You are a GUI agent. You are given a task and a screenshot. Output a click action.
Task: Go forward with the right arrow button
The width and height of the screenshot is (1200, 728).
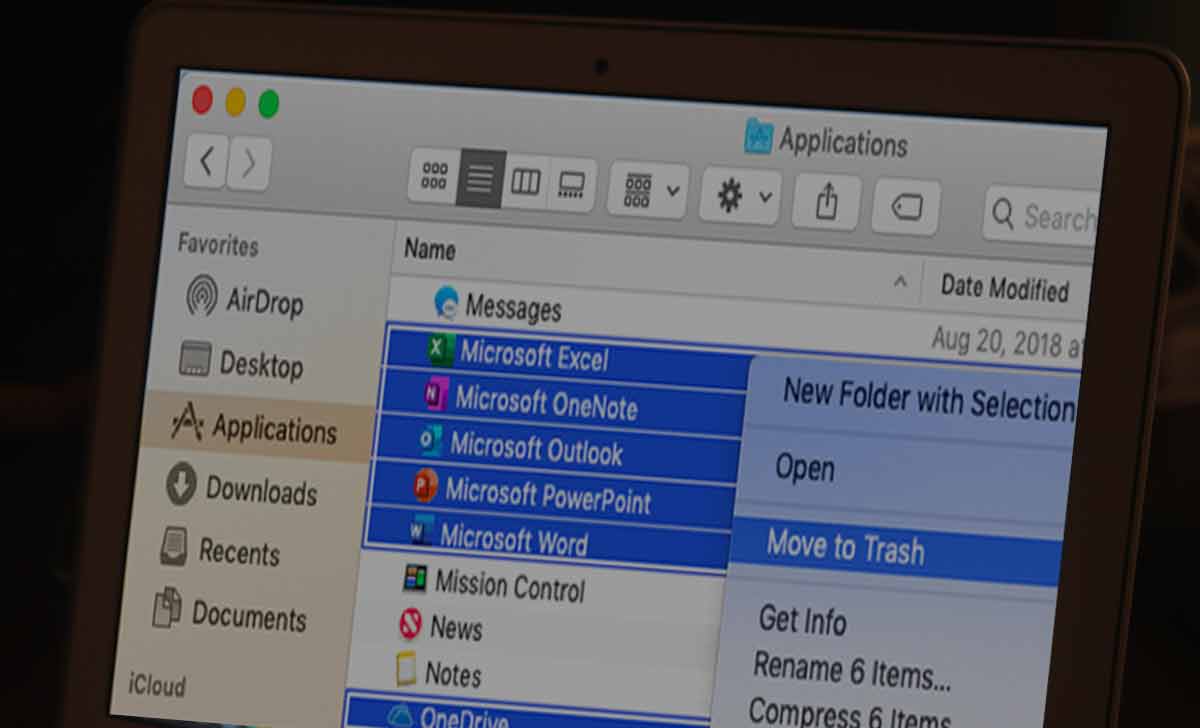(249, 164)
